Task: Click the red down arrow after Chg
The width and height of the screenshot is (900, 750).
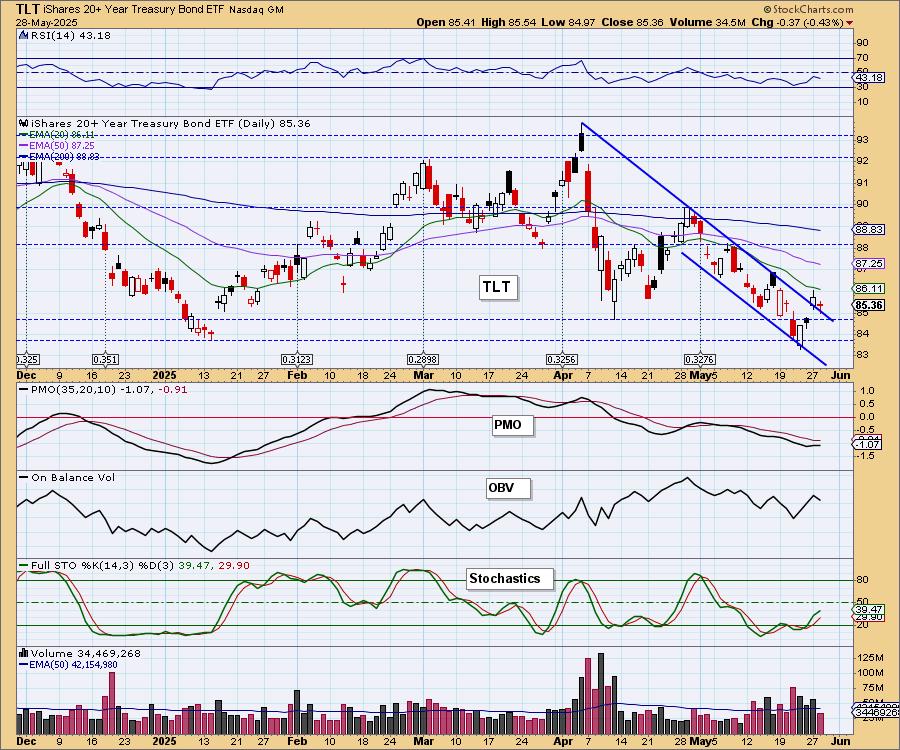Action: pos(849,23)
